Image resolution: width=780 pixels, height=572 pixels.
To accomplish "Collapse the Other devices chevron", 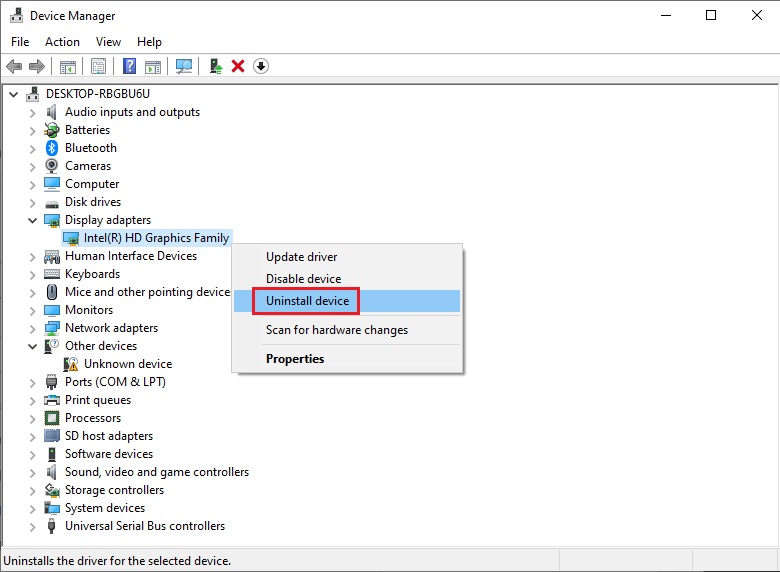I will [x=32, y=346].
